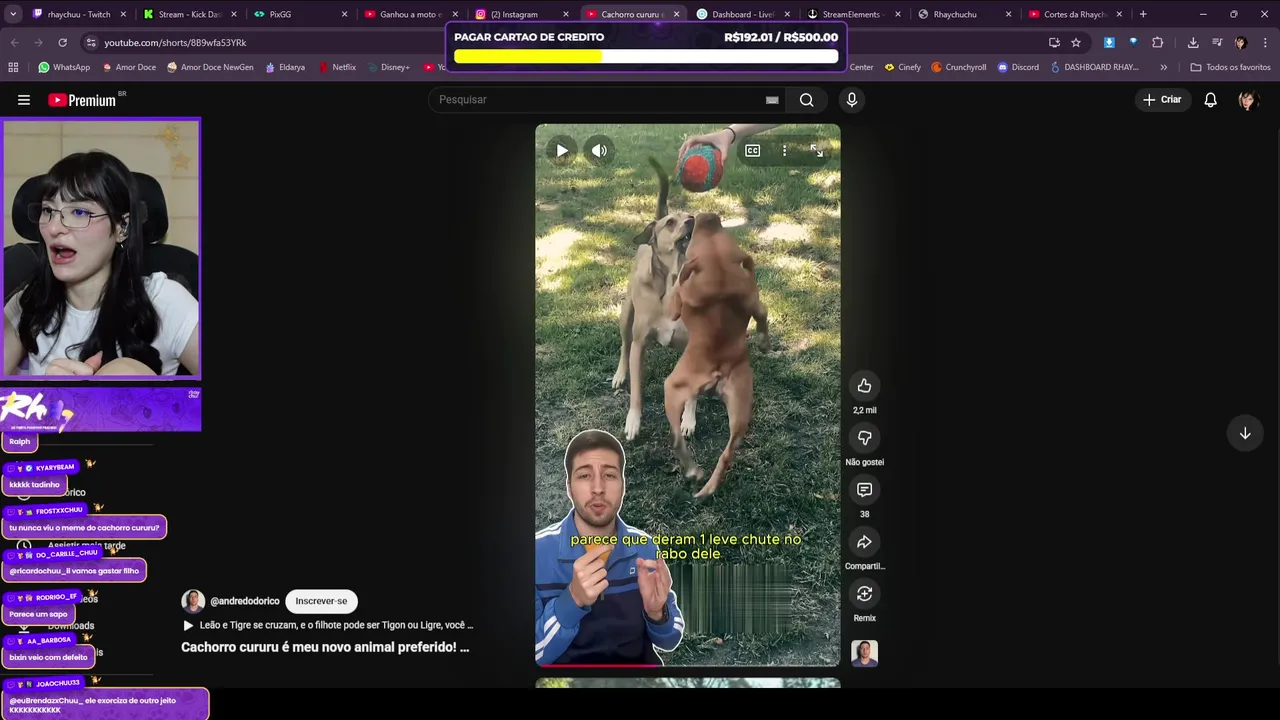The image size is (1280, 720).
Task: Open the on-screen keyboard icon in search
Action: pyautogui.click(x=772, y=100)
